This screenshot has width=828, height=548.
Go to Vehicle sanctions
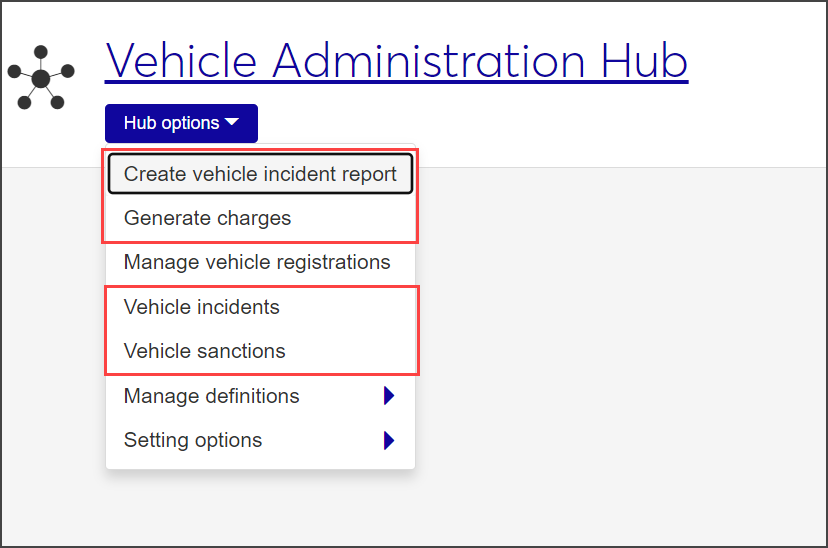tap(205, 351)
